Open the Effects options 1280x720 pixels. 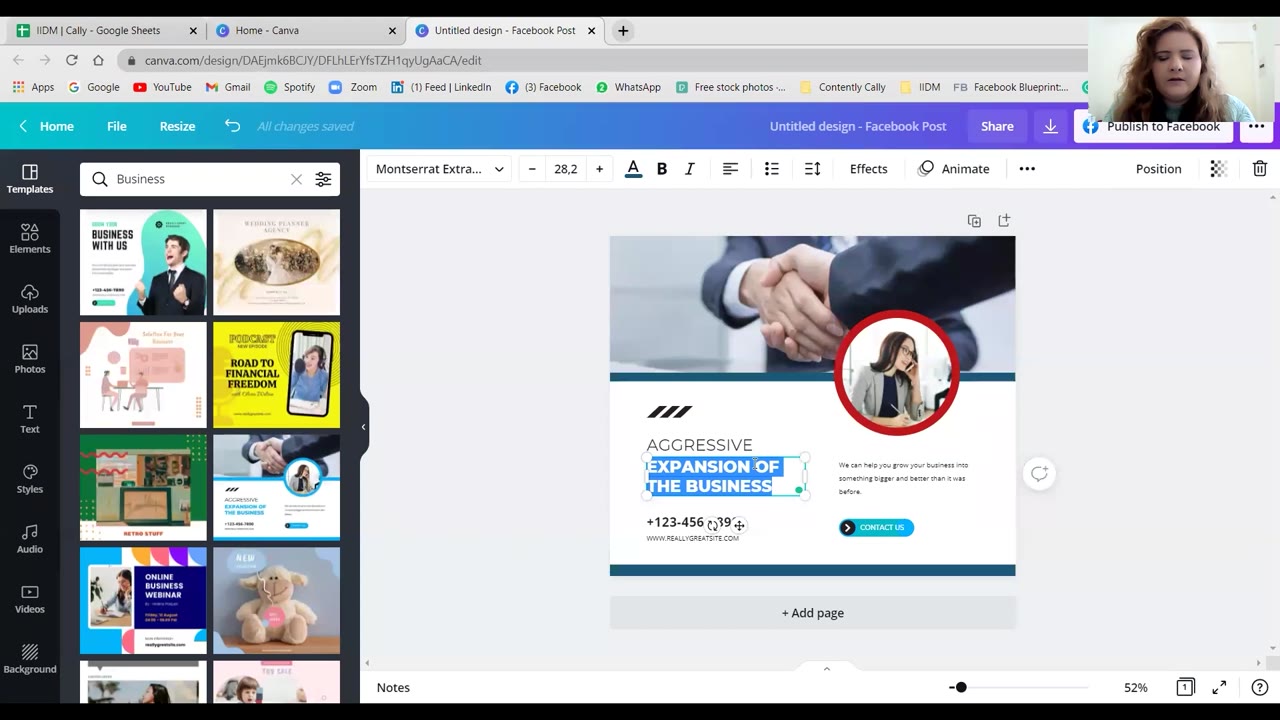tap(868, 169)
